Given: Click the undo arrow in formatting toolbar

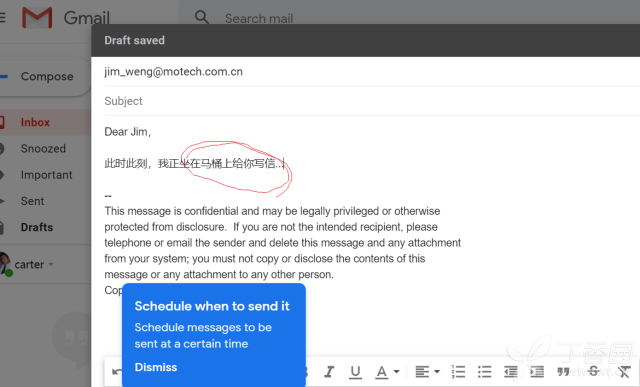Looking at the screenshot, I should [x=117, y=371].
